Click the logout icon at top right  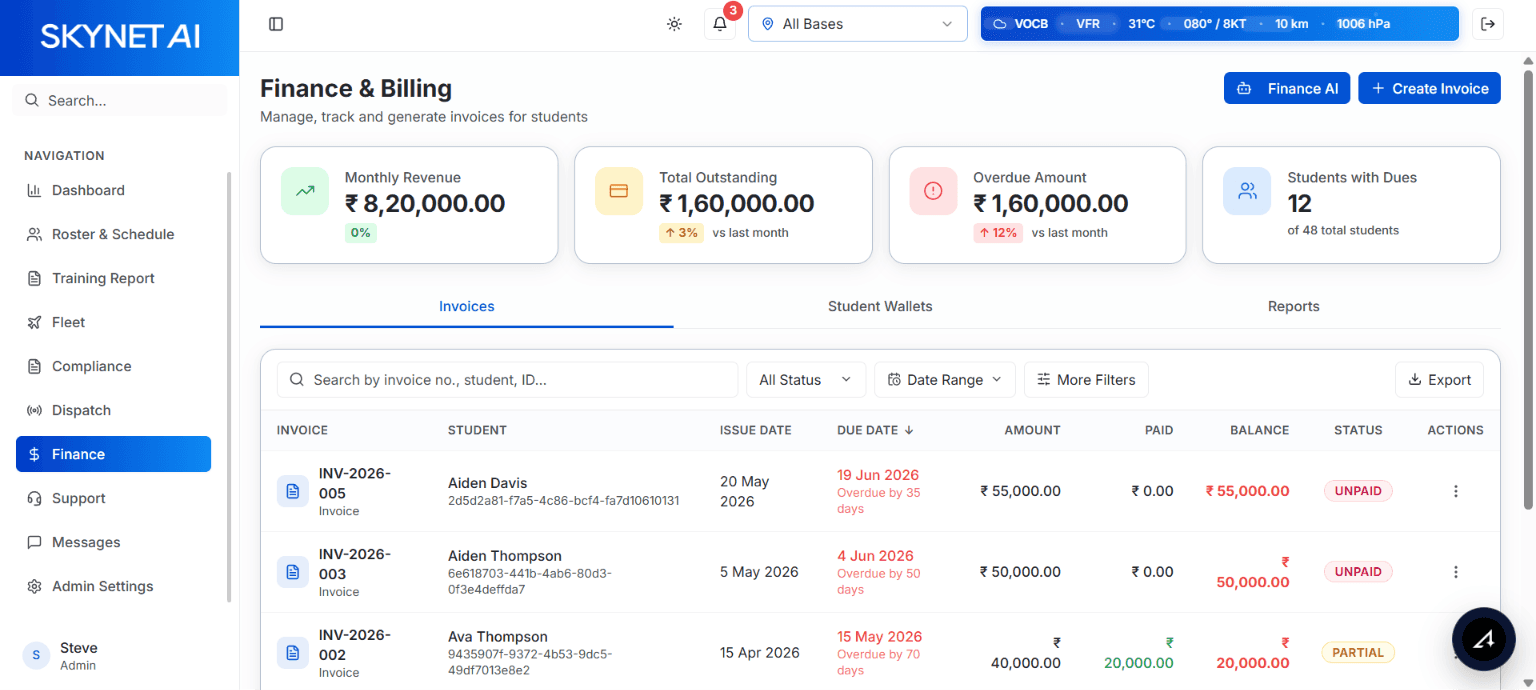pos(1488,24)
